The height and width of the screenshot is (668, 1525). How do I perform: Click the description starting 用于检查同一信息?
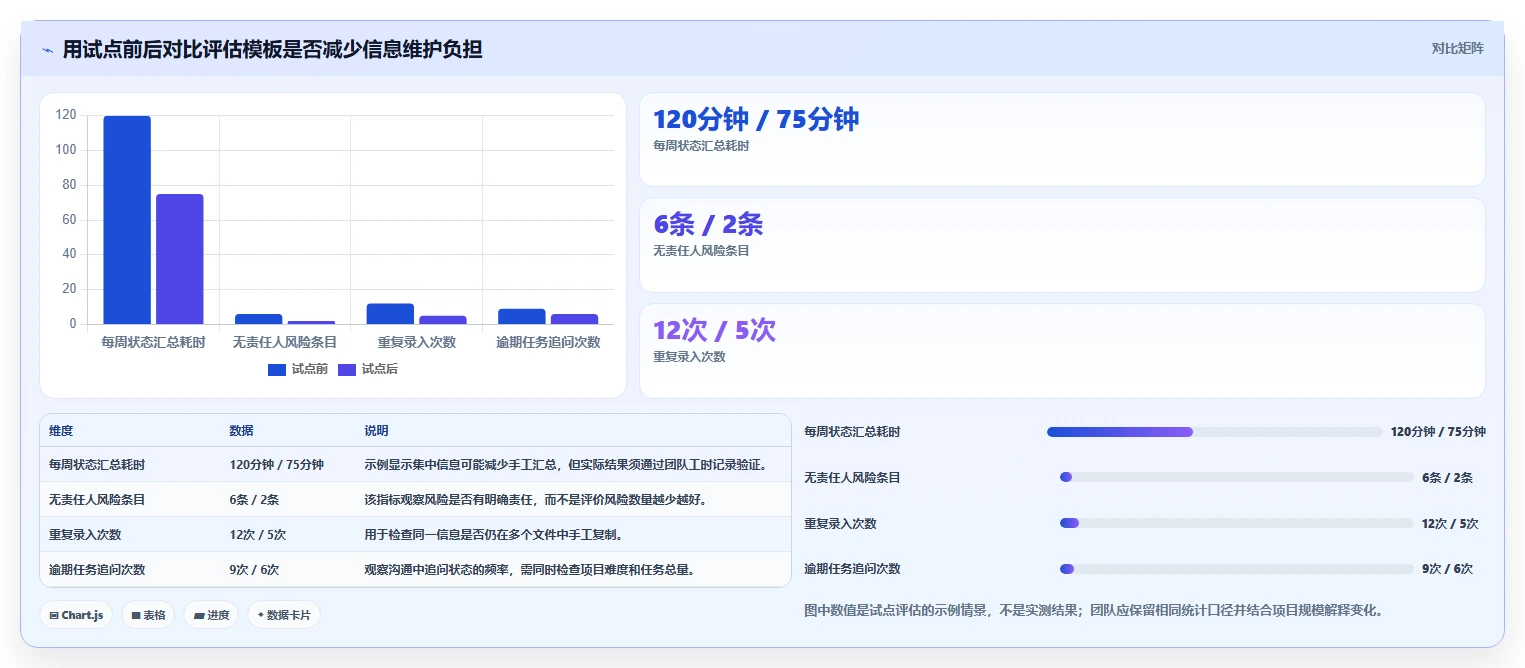click(494, 535)
